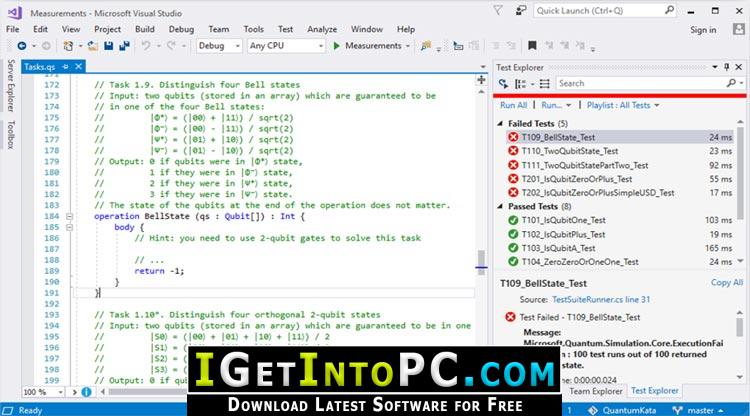The image size is (750, 416).
Task: Click the QuantumKata repository in status bar
Action: (x=622, y=410)
